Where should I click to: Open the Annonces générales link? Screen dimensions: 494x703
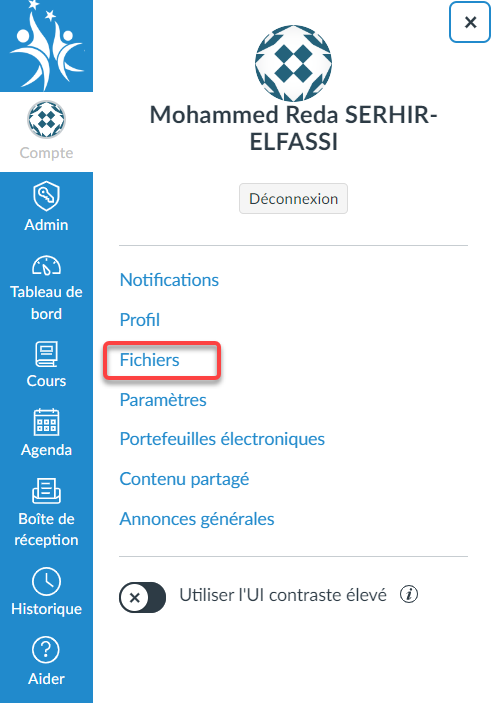point(197,519)
